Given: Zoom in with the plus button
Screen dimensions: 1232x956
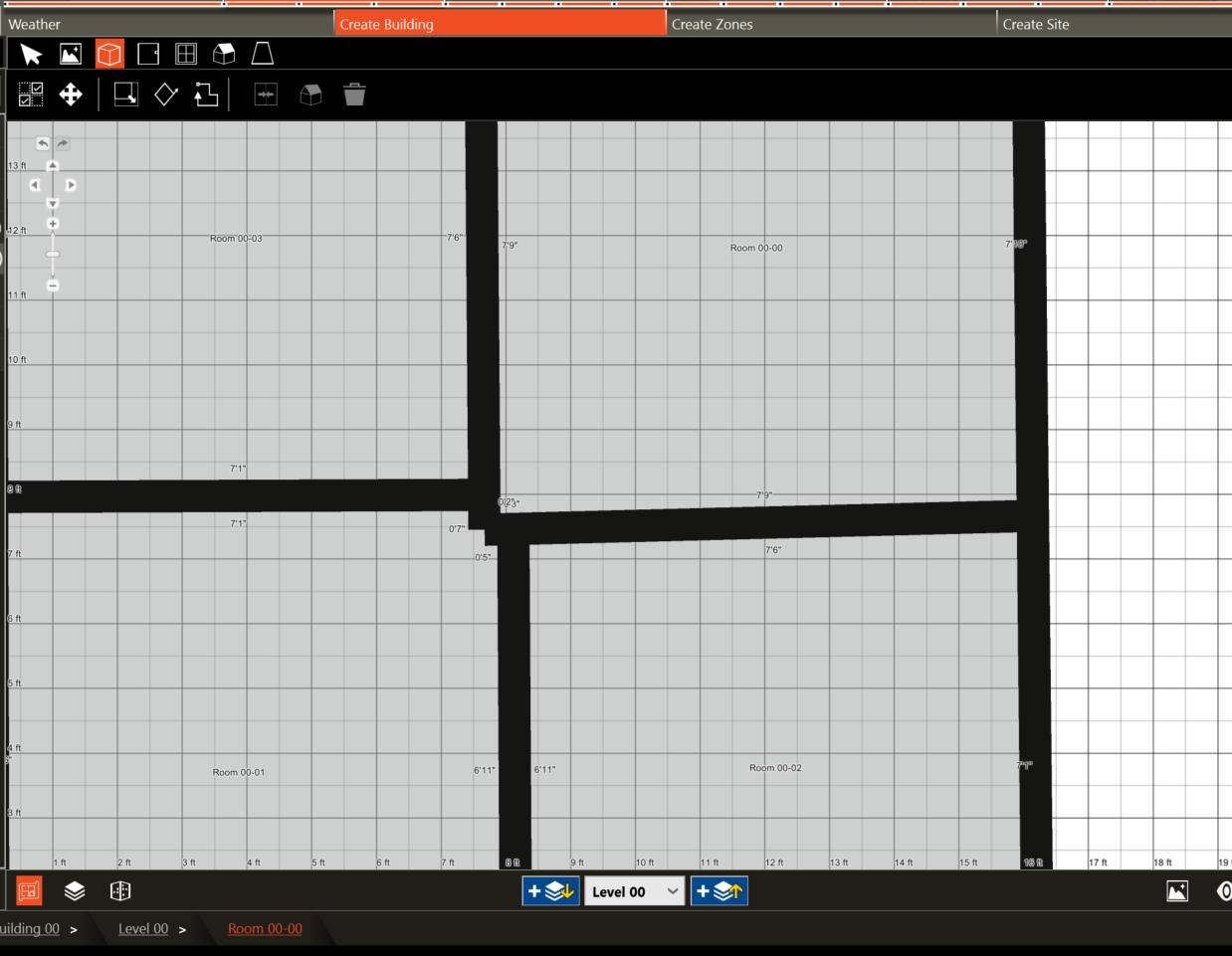Looking at the screenshot, I should (53, 224).
